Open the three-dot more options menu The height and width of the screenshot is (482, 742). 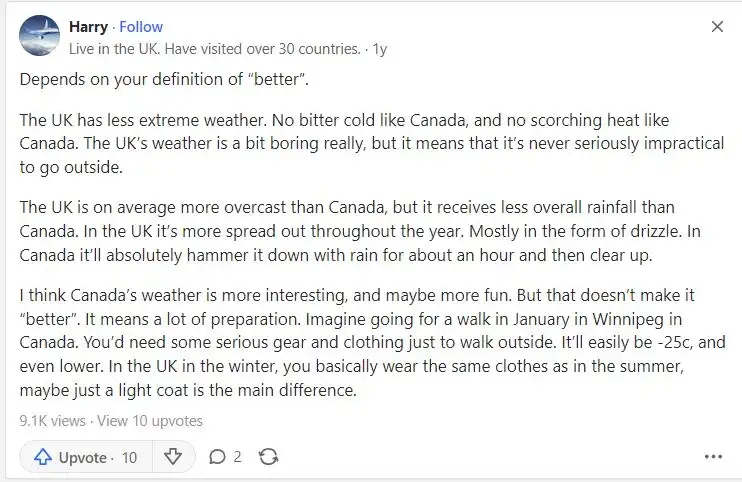713,456
